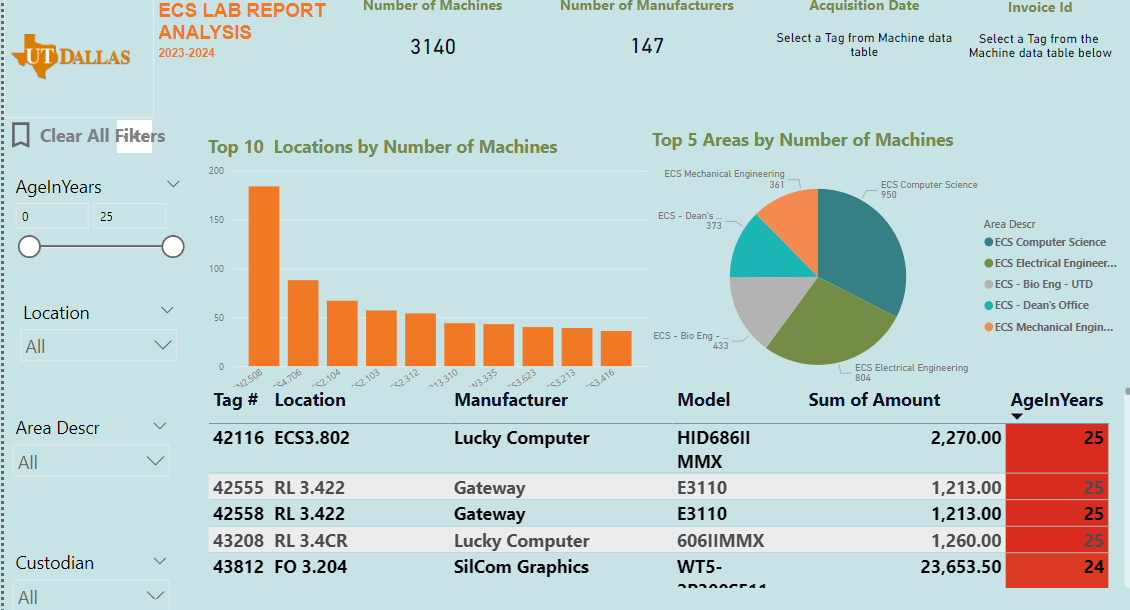Image resolution: width=1130 pixels, height=610 pixels.
Task: Click the red AgeInYears cell for tag 43812
Action: [x=1056, y=570]
